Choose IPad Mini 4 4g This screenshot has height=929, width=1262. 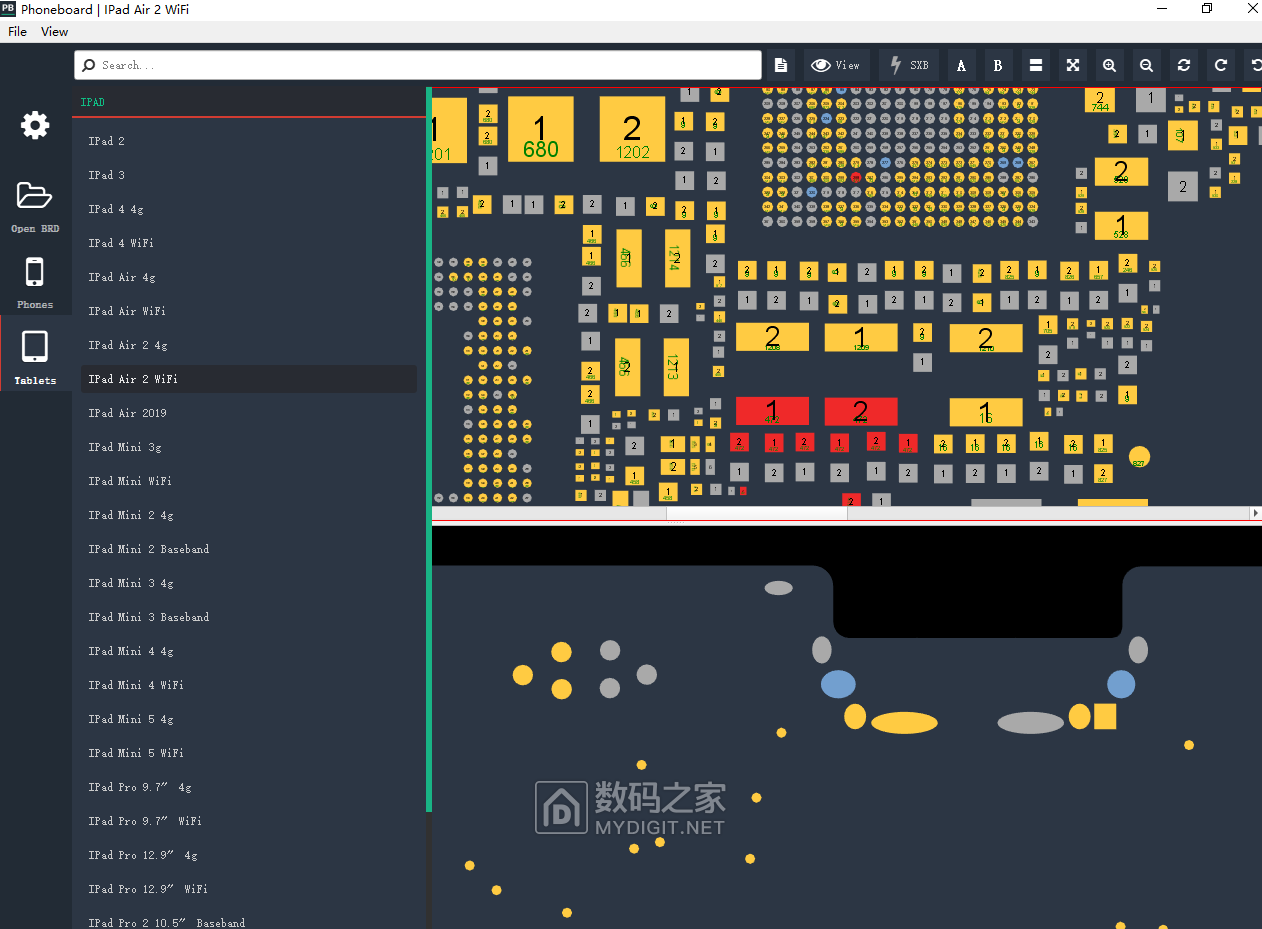(249, 651)
